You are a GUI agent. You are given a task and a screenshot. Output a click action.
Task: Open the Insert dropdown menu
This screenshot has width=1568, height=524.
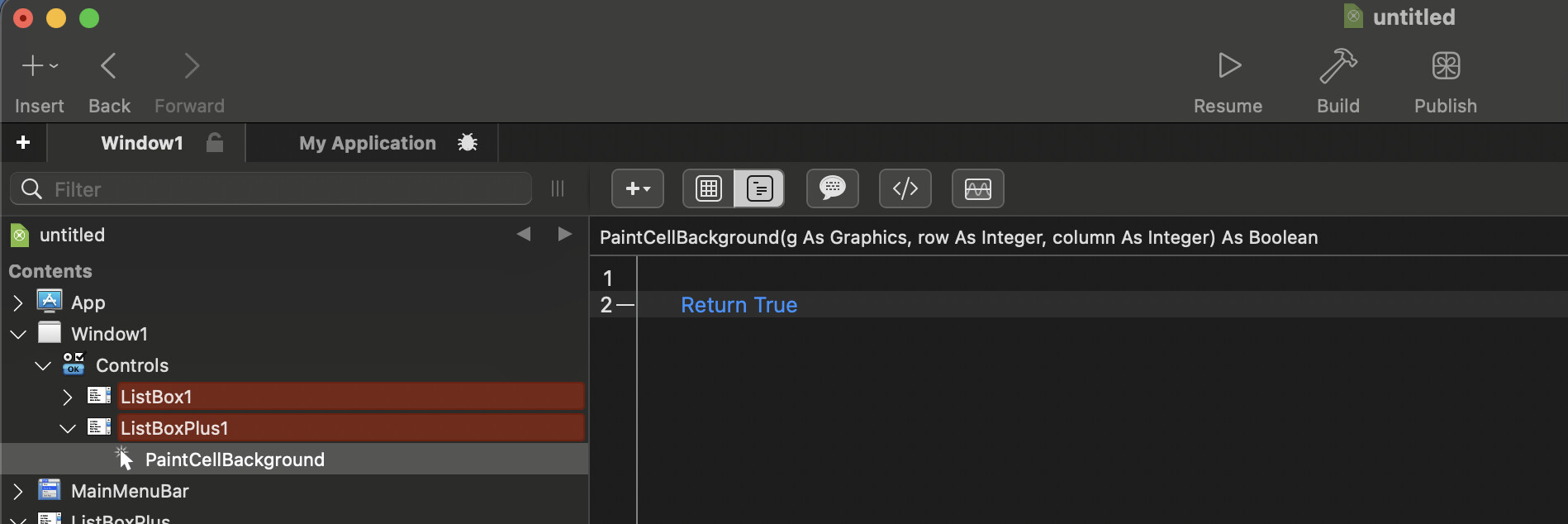39,66
